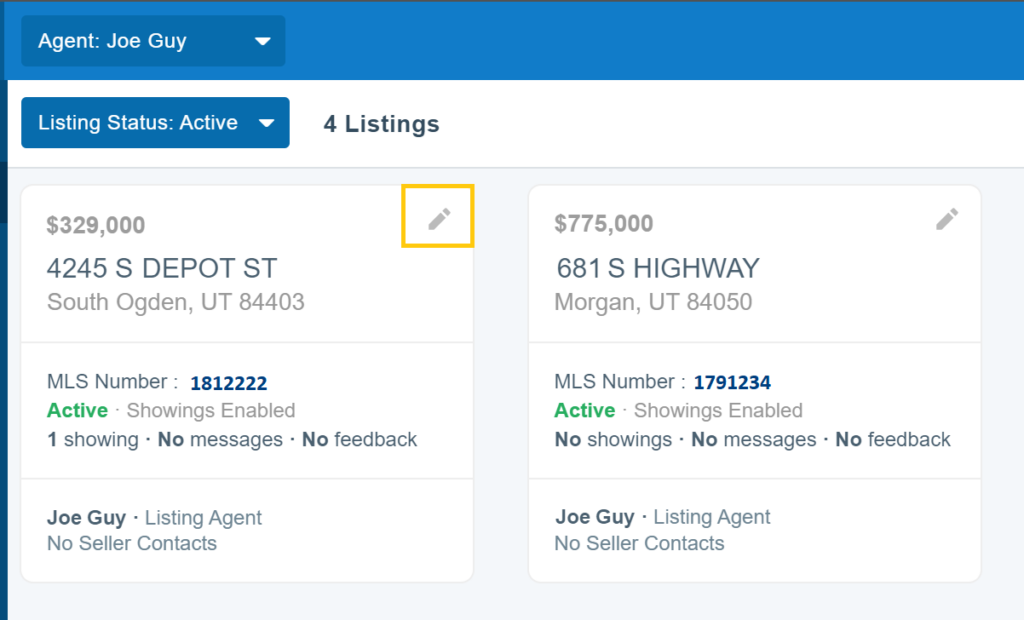Click the edit pencil on 4245 S Depot St listing
The height and width of the screenshot is (620, 1024).
(x=439, y=219)
